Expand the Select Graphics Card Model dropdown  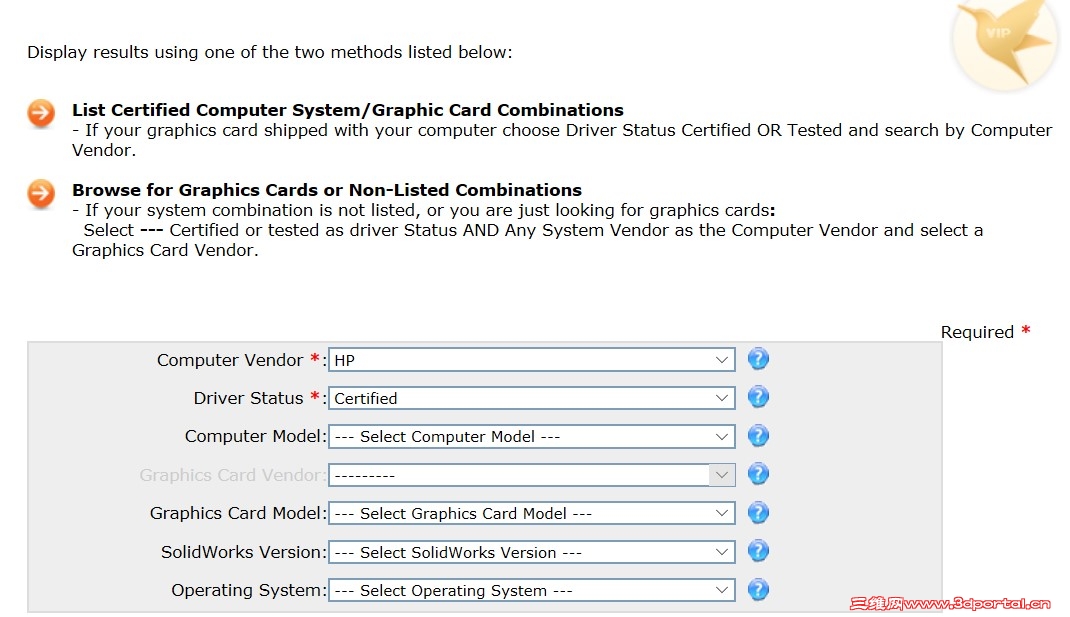pos(532,513)
